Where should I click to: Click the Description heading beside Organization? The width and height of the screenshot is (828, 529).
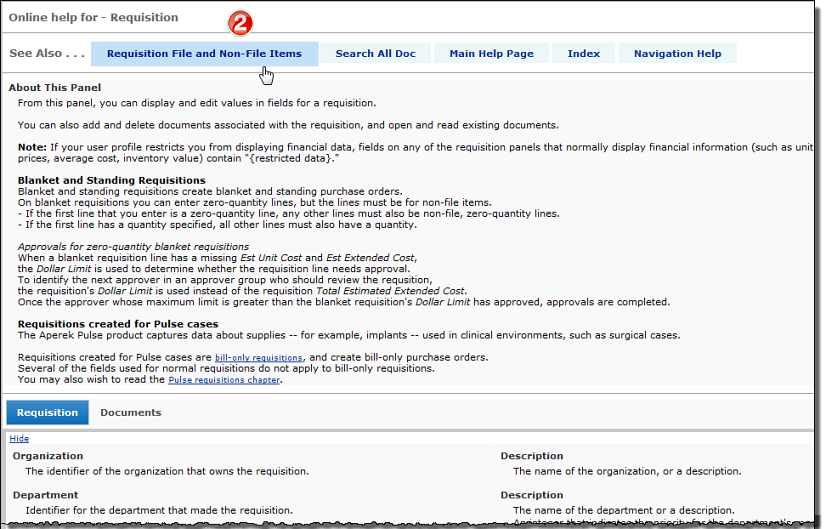click(532, 456)
